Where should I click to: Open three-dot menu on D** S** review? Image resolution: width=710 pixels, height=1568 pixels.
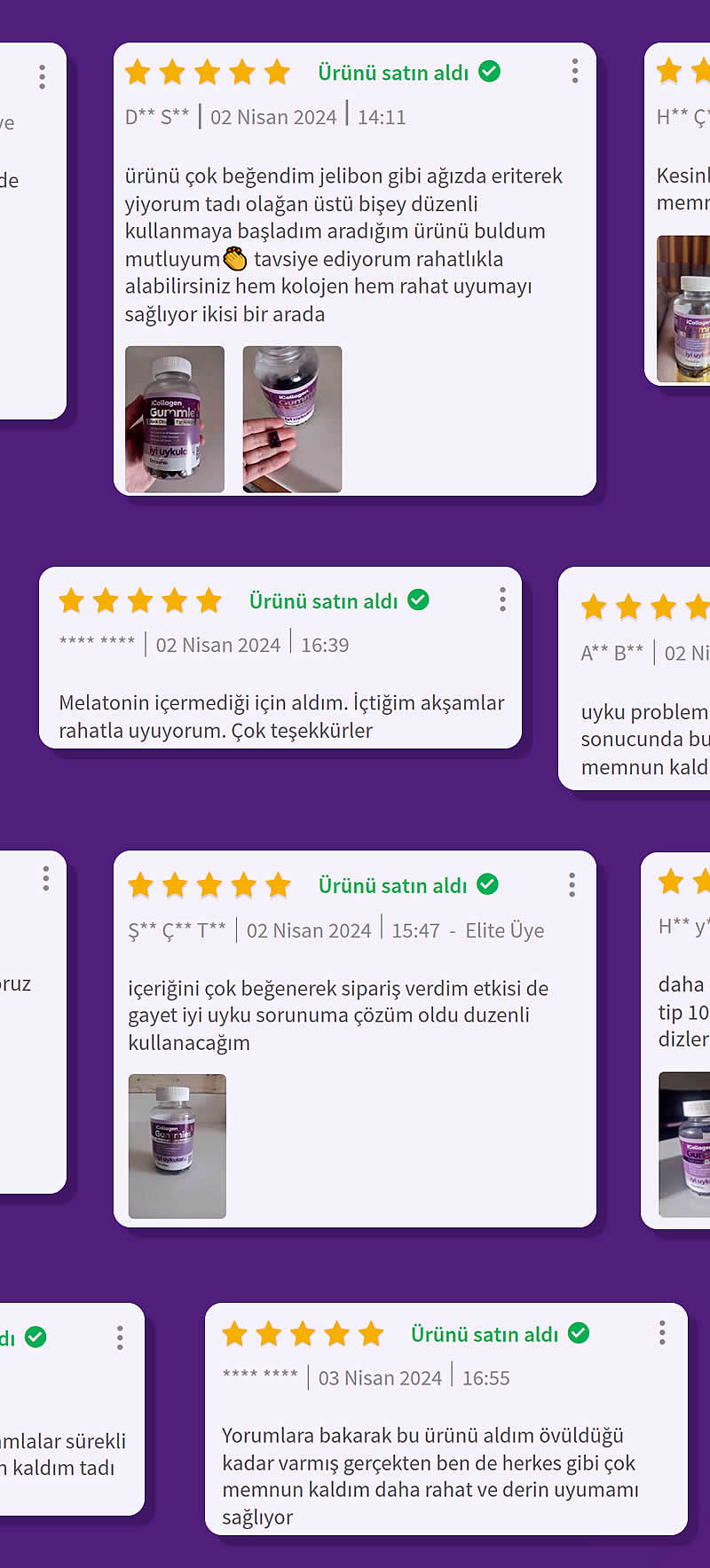pyautogui.click(x=575, y=71)
